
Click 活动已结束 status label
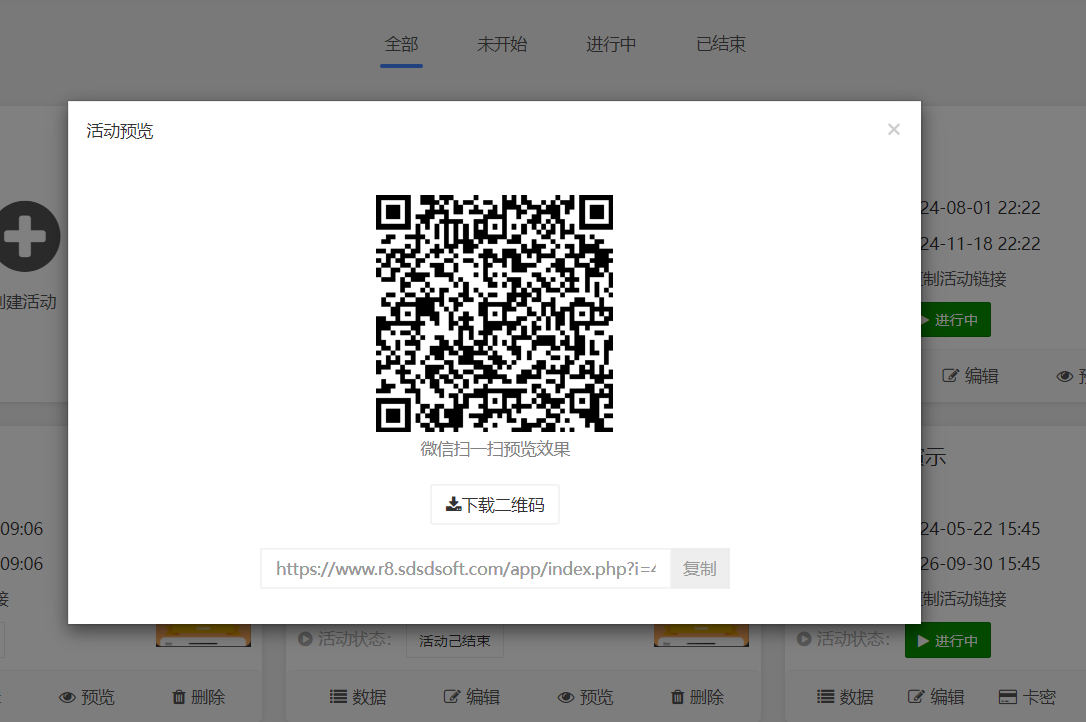[x=454, y=640]
